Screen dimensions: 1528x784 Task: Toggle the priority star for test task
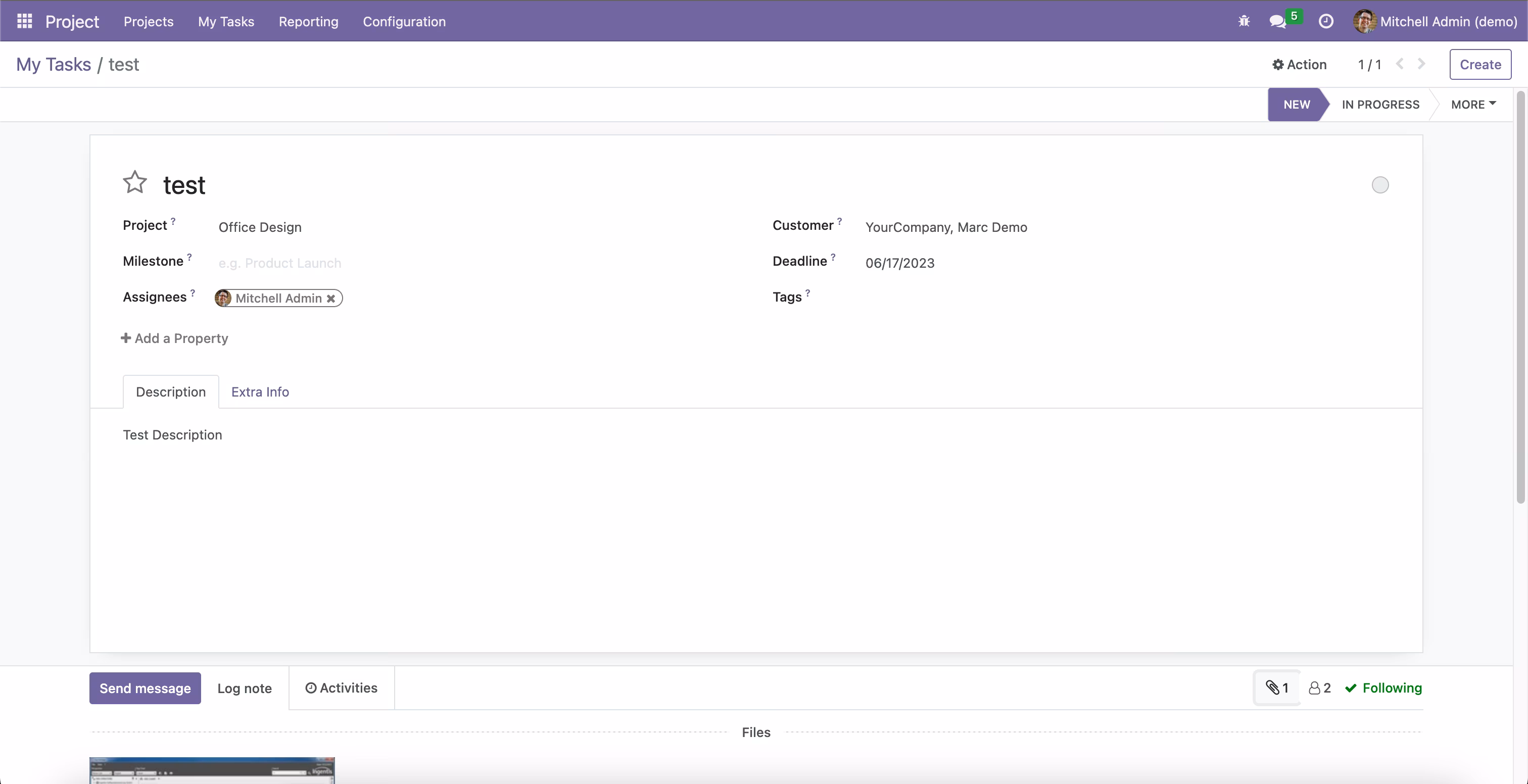pos(134,182)
